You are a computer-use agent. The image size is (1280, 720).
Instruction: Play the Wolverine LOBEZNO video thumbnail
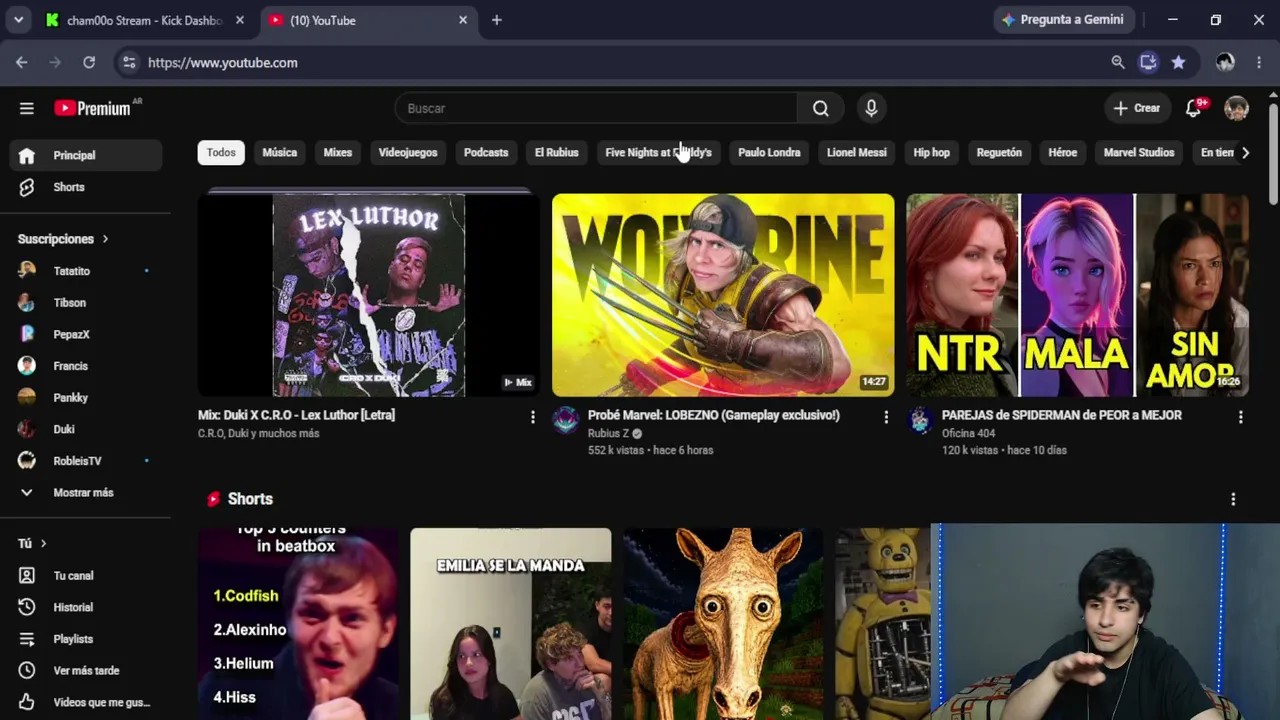click(x=723, y=295)
